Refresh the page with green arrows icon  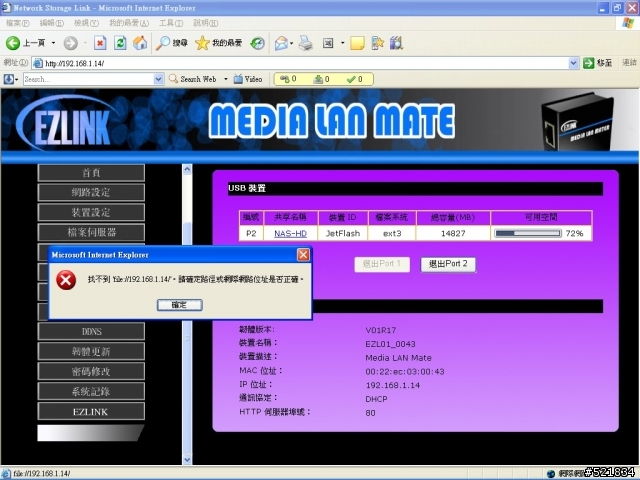tap(120, 43)
